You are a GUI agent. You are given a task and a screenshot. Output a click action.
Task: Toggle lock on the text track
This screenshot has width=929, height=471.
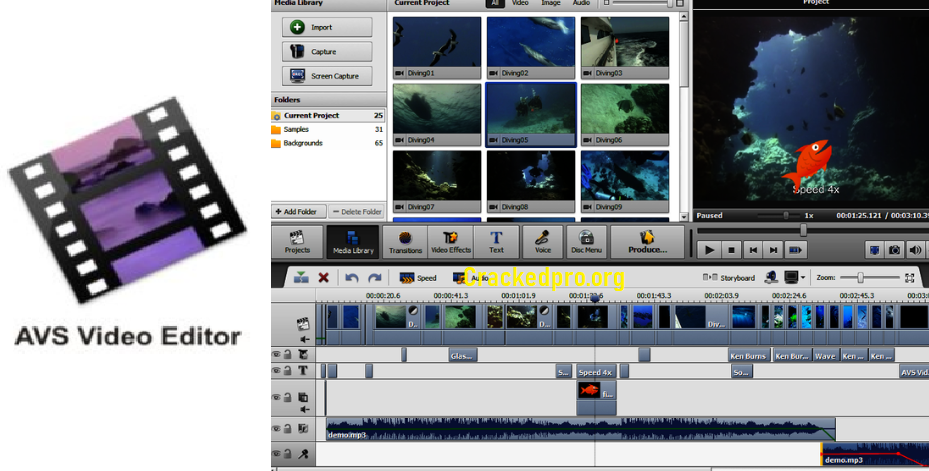(287, 370)
